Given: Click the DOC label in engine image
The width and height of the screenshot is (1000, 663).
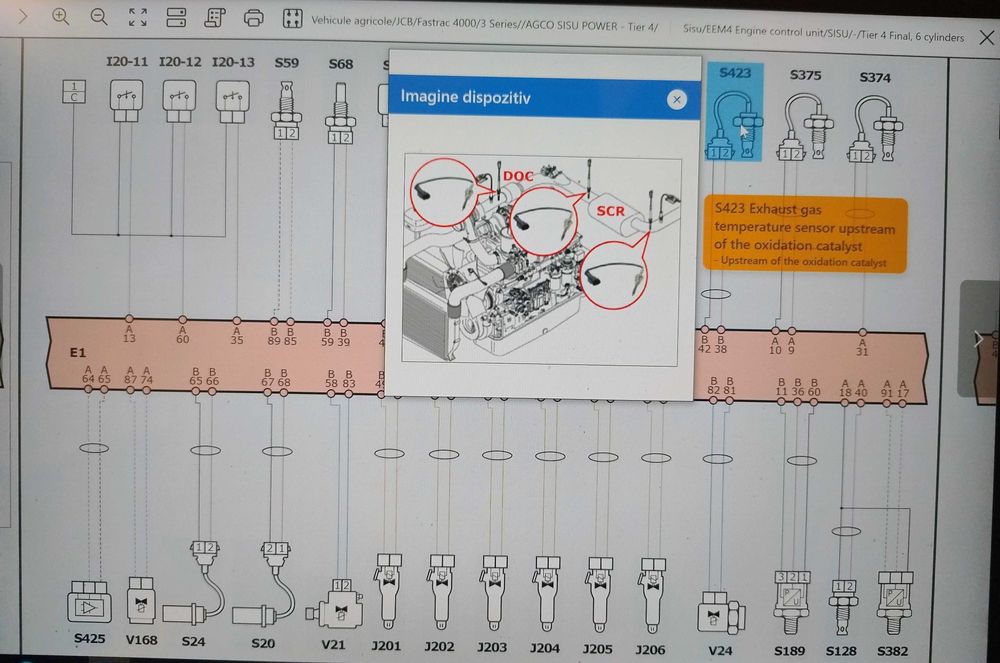Looking at the screenshot, I should [x=518, y=177].
